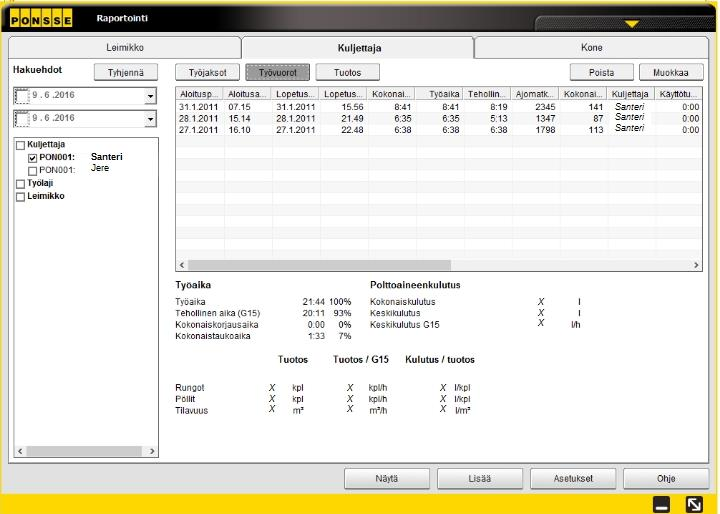Viewport: 720px width, 514px height.
Task: Click the distance value 1798
Action: click(545, 130)
